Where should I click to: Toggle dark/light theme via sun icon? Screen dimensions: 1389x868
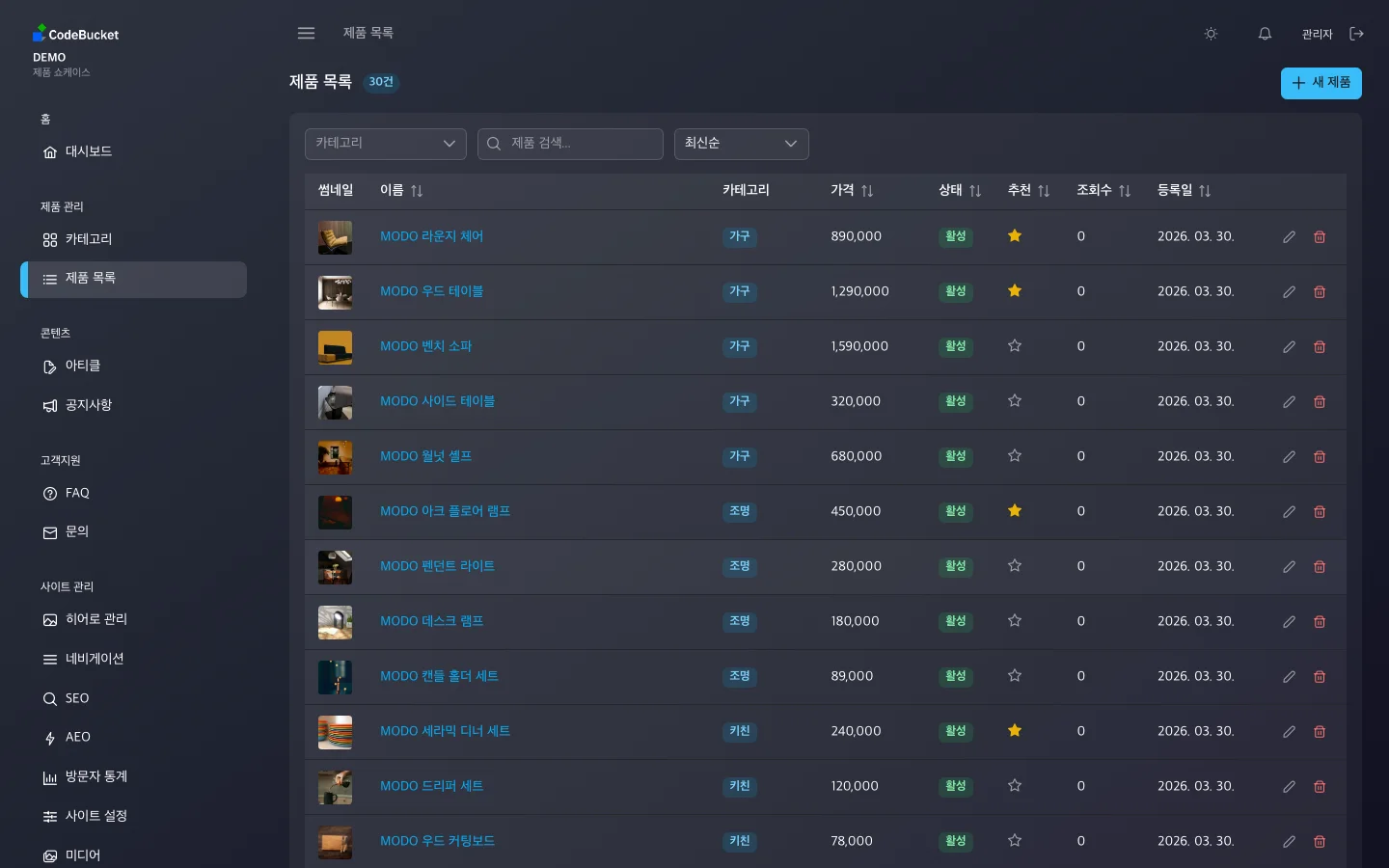(1211, 33)
